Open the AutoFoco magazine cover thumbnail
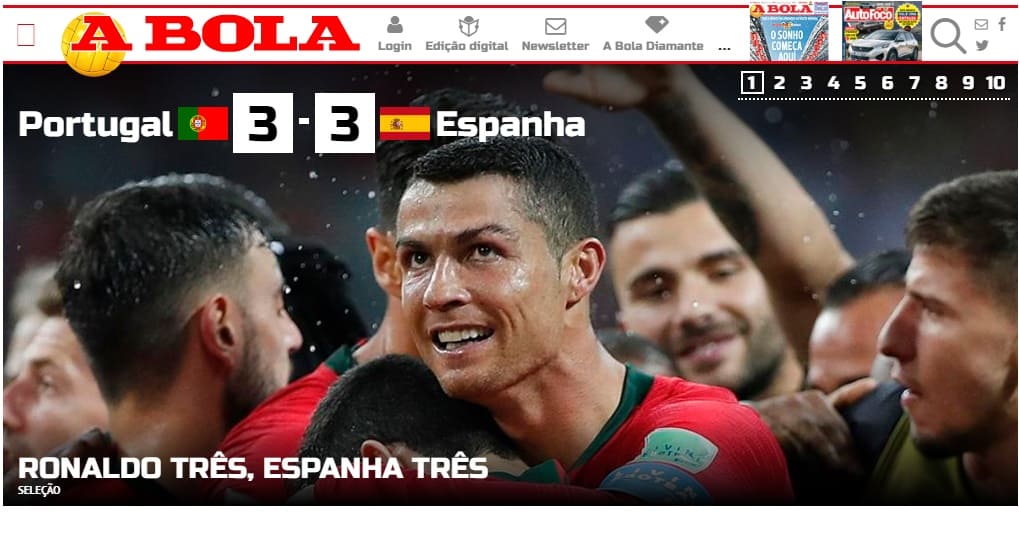 [x=882, y=31]
